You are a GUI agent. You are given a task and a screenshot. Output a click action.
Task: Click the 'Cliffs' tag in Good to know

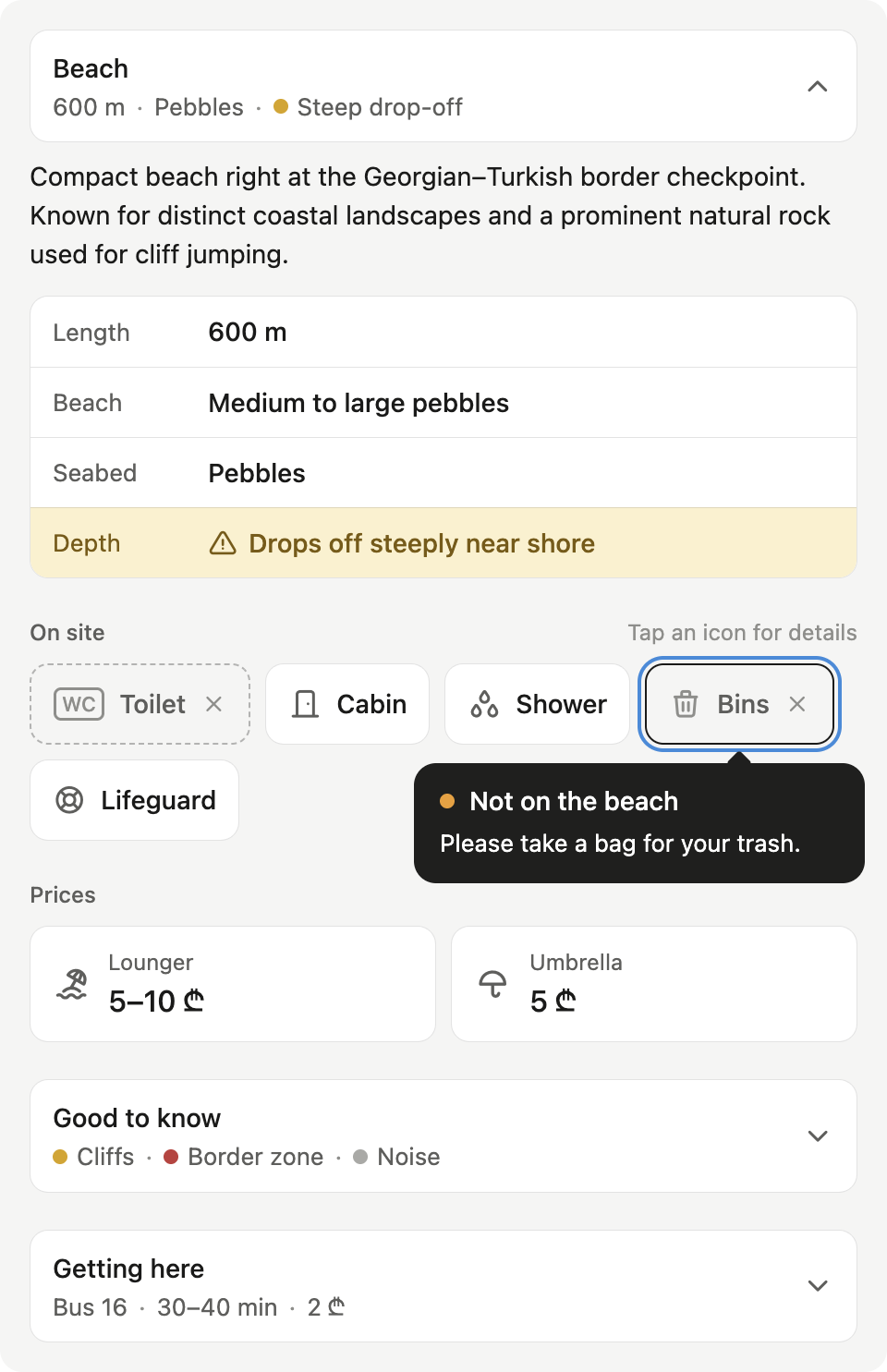click(105, 1157)
